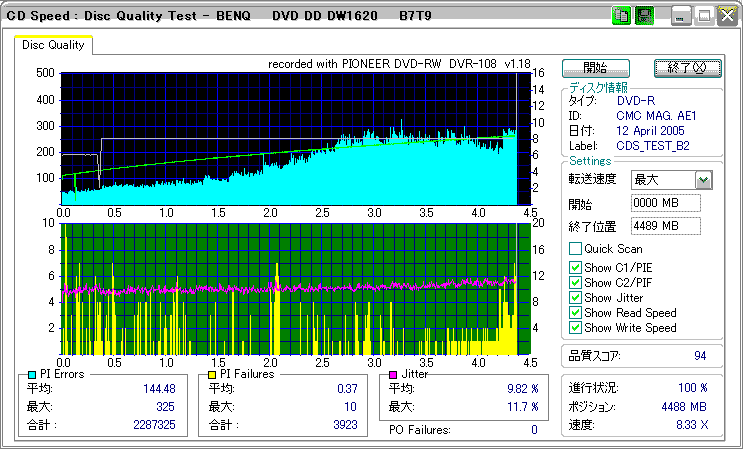Viewport: 743px width, 449px height.
Task: Click the start position 0000 MB field
Action: click(665, 204)
